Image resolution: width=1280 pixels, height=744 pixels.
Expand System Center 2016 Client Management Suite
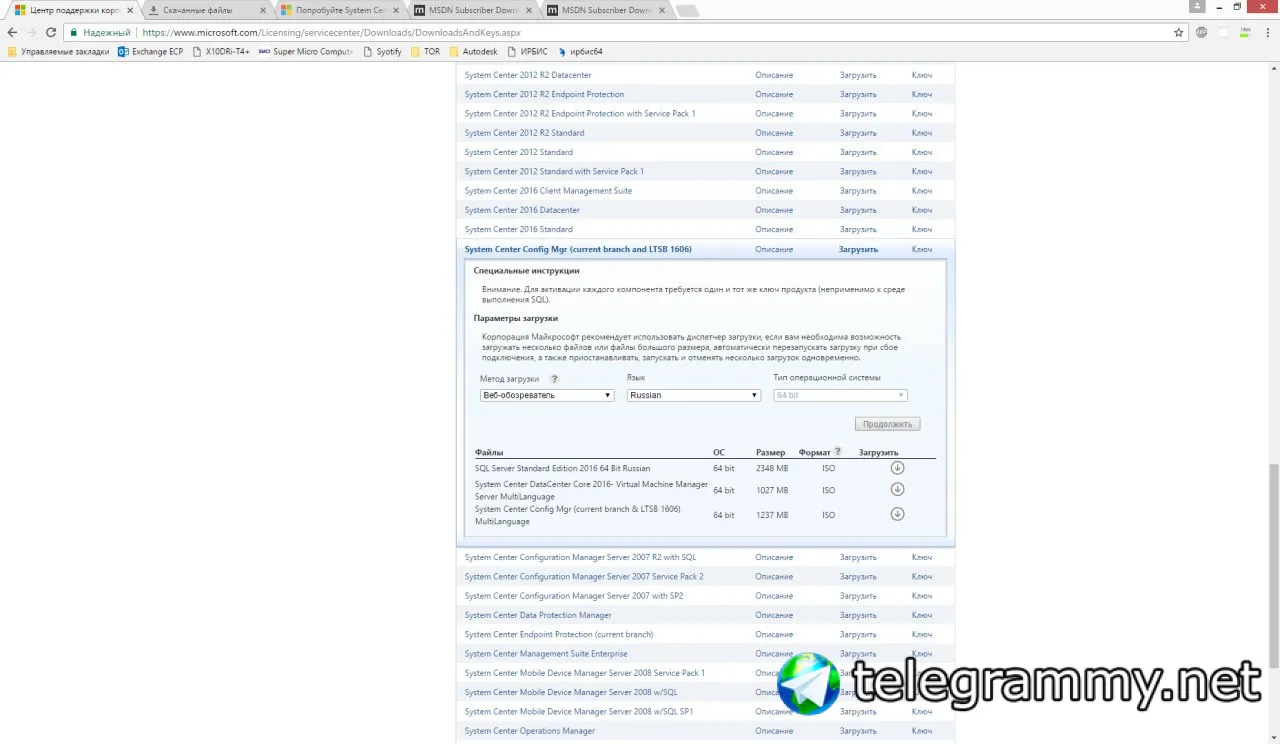[548, 190]
